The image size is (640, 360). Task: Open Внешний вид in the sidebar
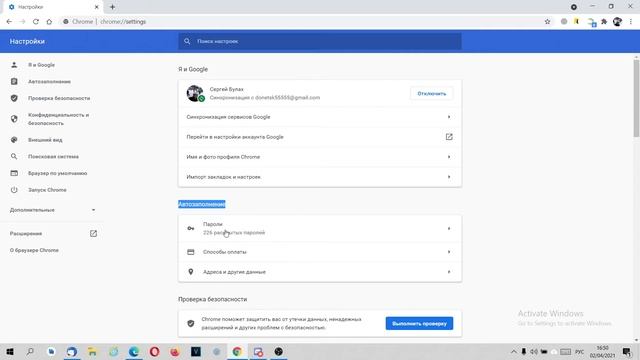tap(45, 140)
